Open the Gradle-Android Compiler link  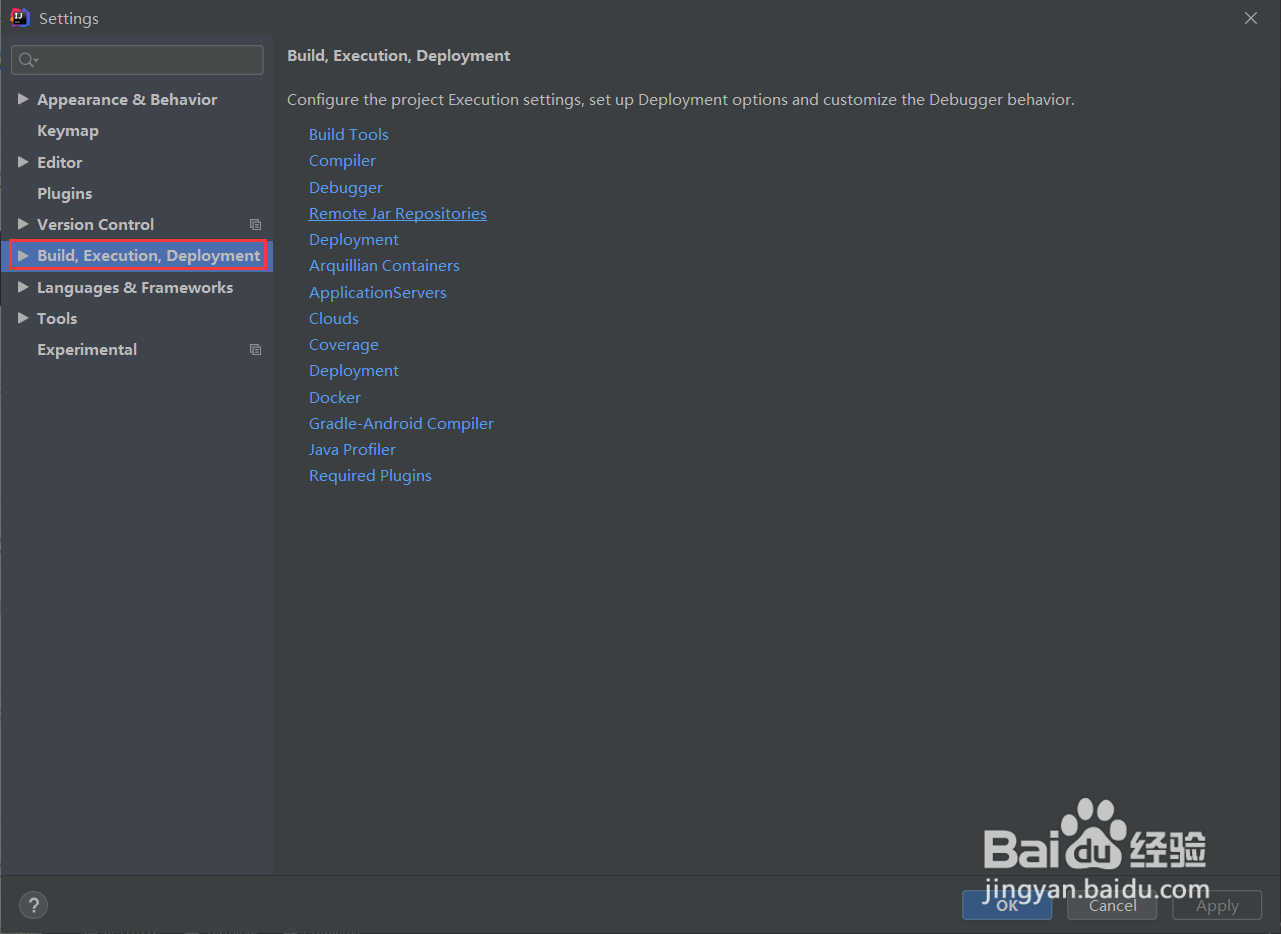pos(401,423)
